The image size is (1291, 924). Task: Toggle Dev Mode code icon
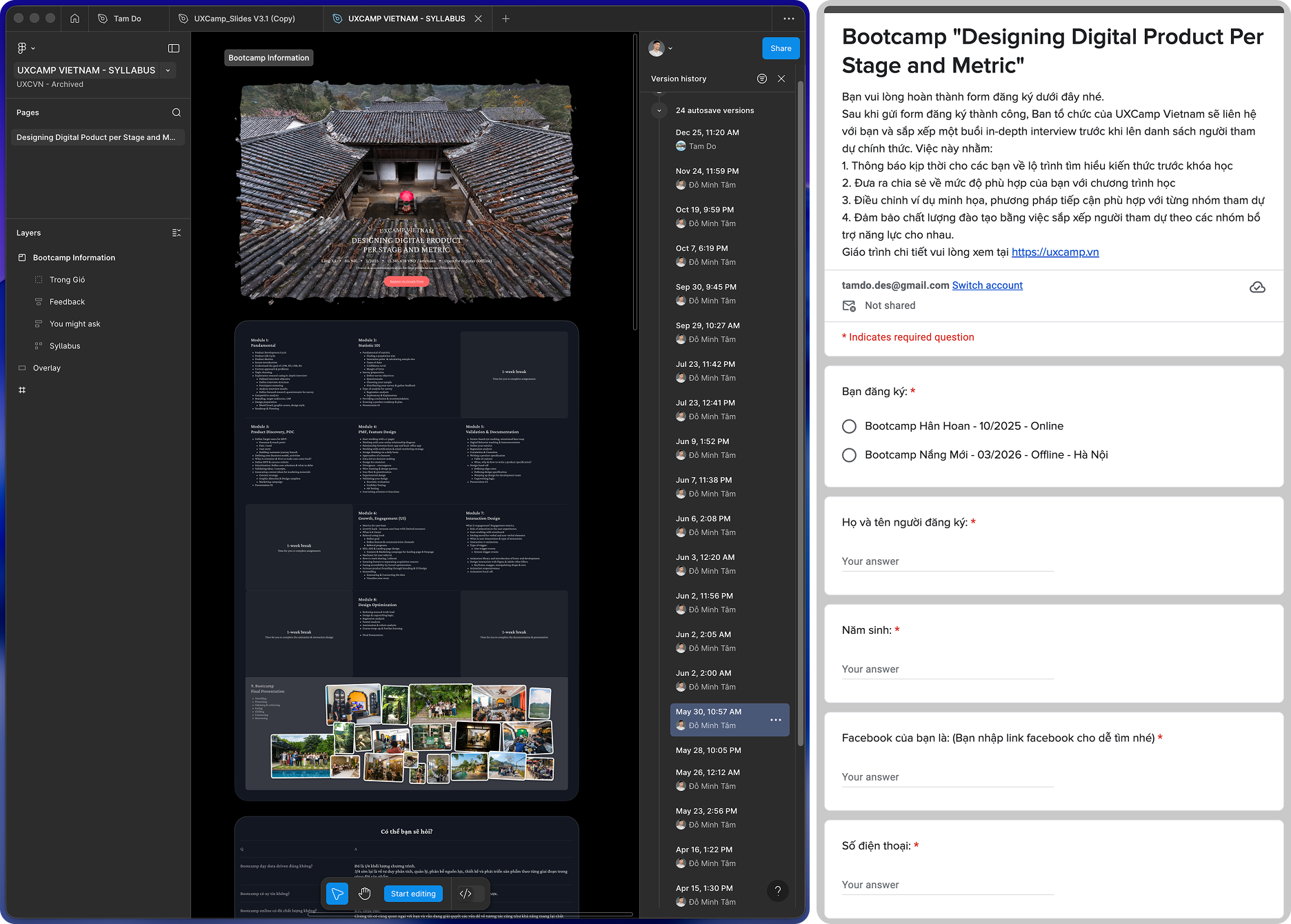pos(466,894)
